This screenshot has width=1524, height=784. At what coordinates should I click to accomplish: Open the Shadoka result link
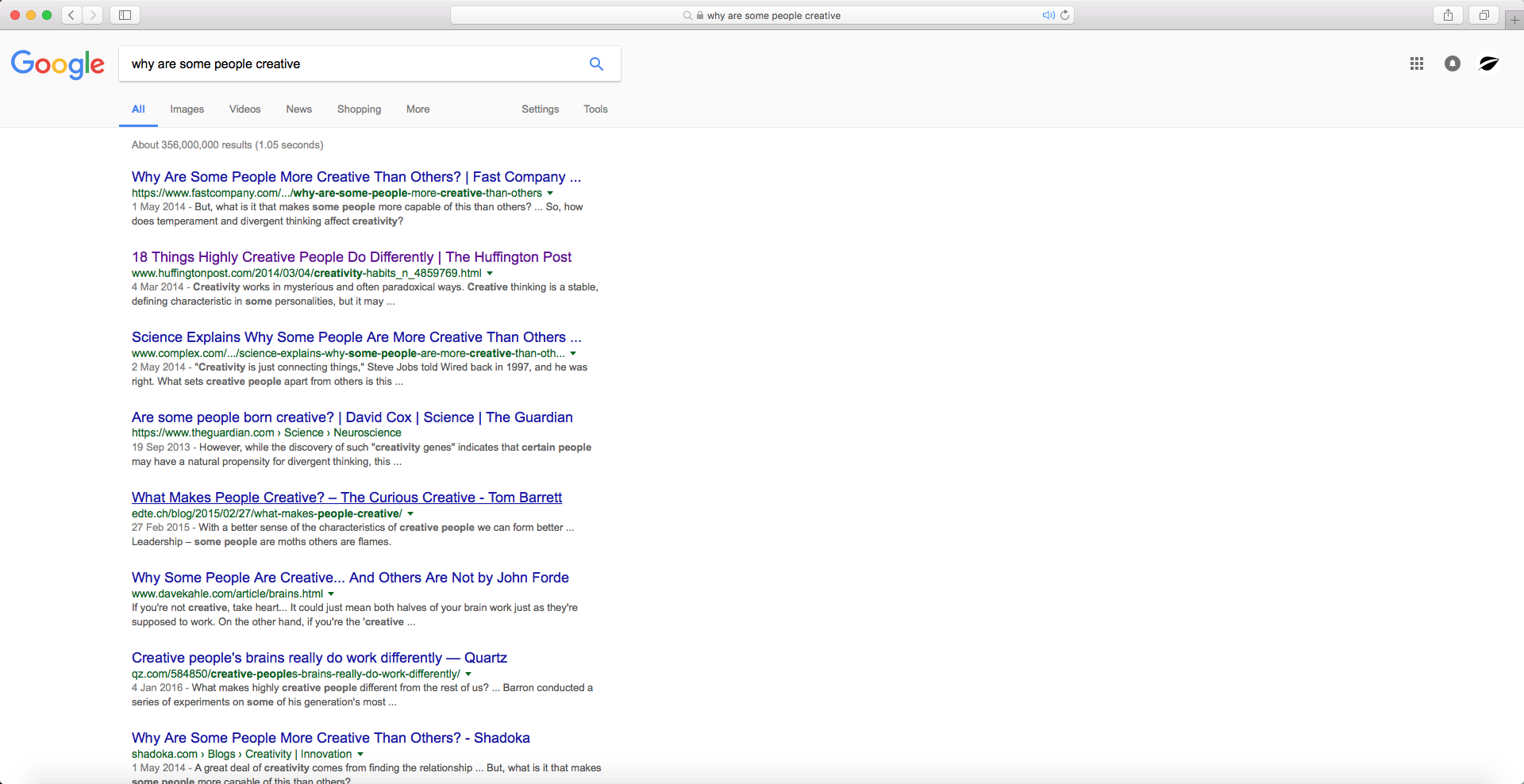click(331, 738)
